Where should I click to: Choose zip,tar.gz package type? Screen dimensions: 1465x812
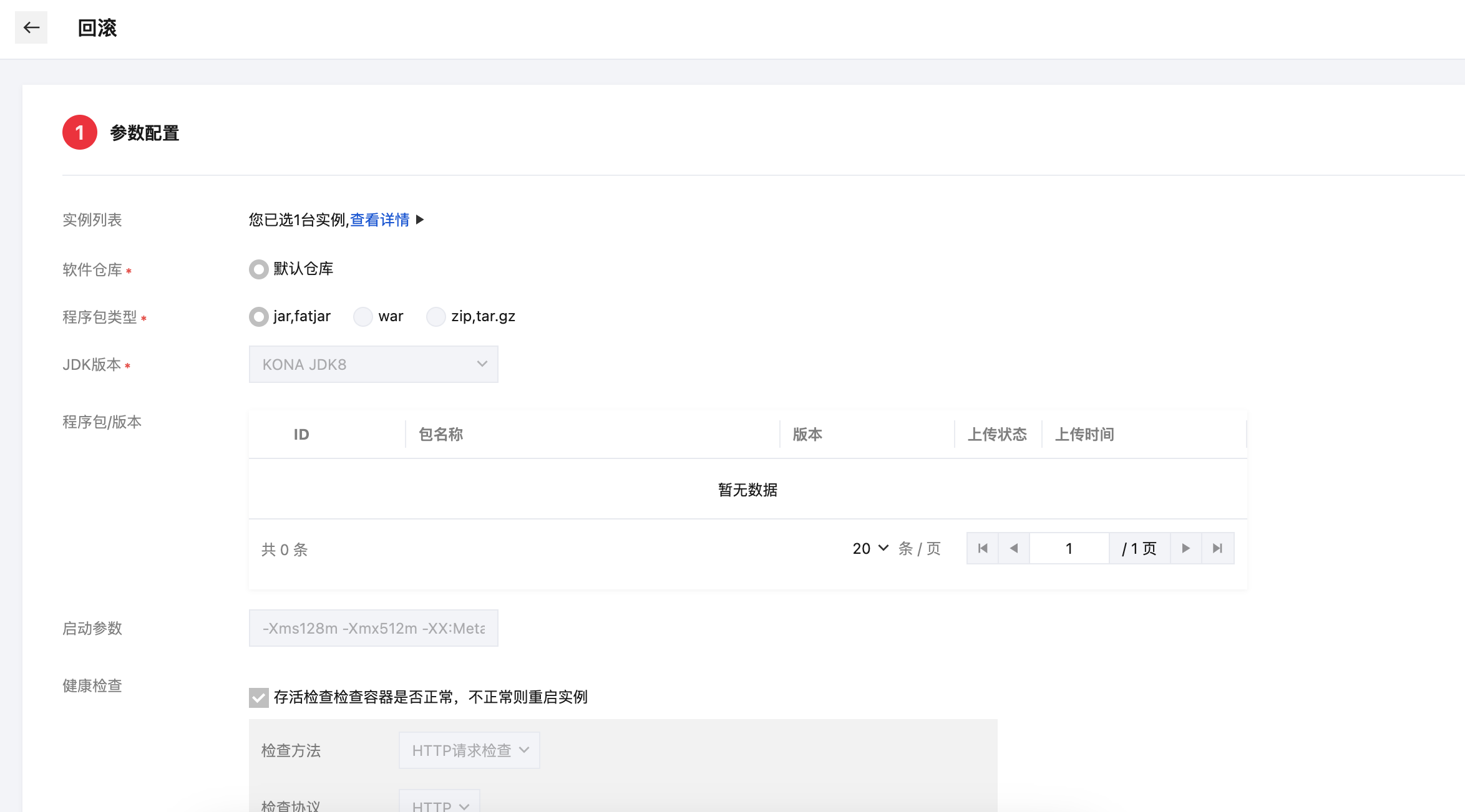tap(436, 317)
